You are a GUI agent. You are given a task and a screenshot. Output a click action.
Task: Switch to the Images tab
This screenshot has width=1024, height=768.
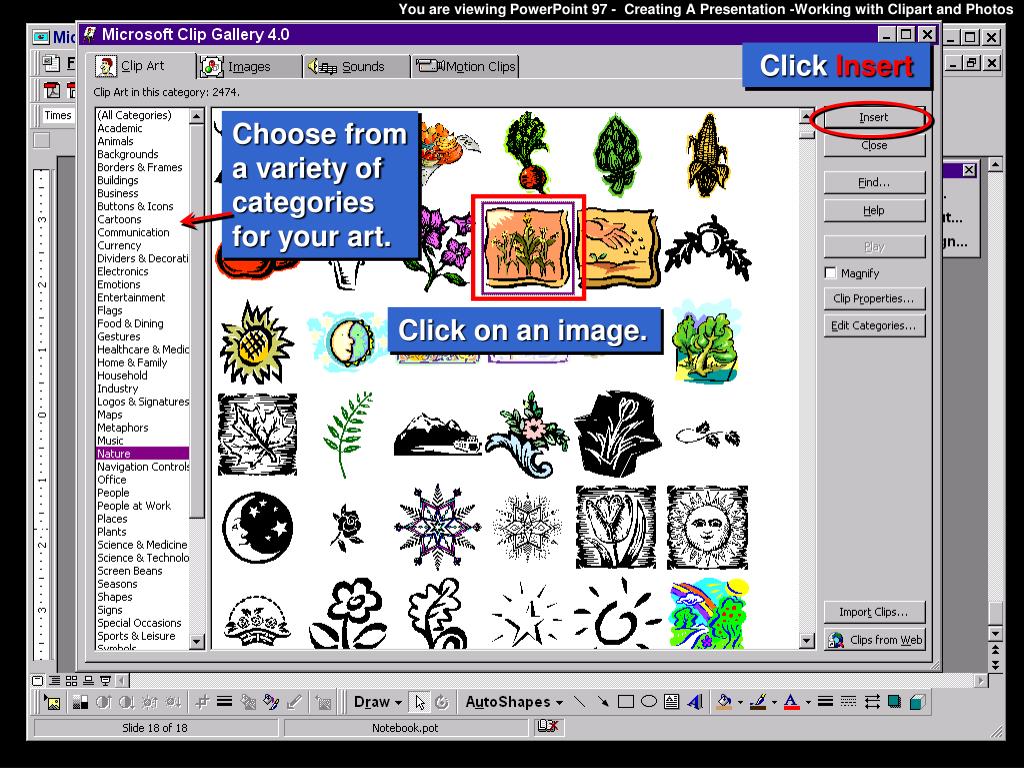pos(249,66)
